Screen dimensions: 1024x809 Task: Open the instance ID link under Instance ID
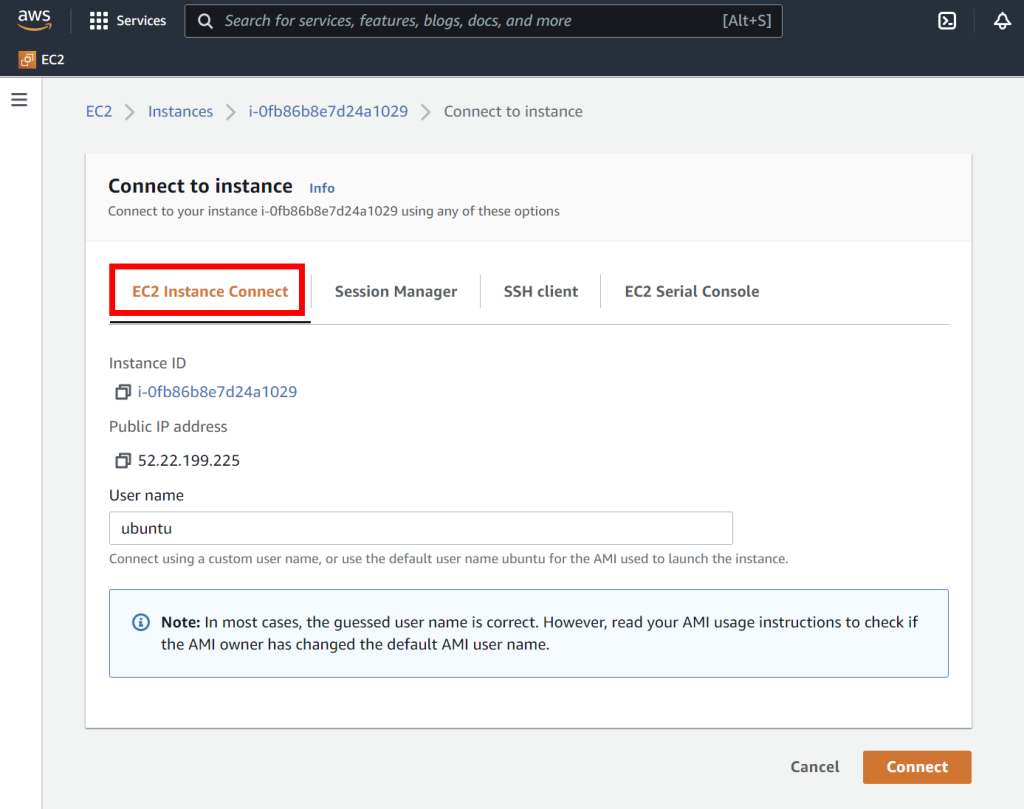[x=217, y=392]
